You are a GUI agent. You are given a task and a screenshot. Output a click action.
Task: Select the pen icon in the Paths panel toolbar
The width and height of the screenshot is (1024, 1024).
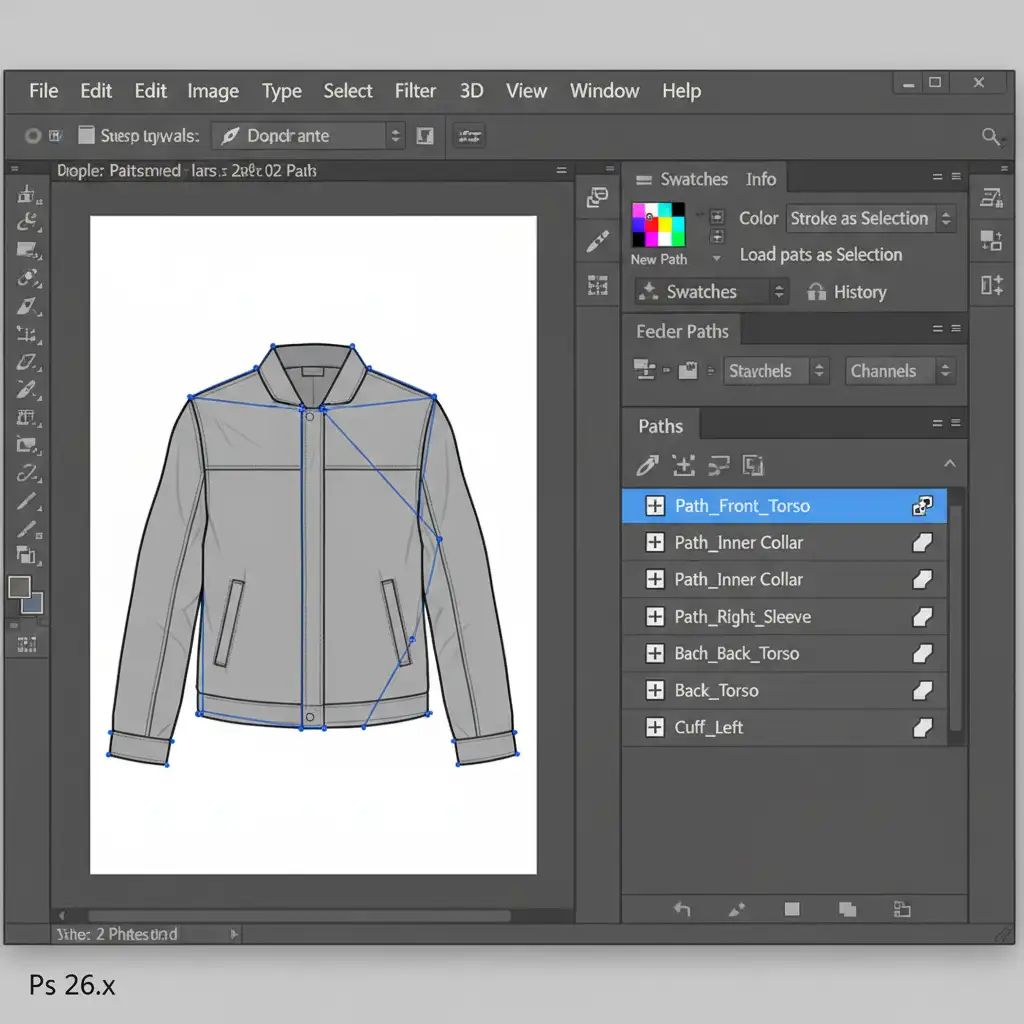coord(648,465)
